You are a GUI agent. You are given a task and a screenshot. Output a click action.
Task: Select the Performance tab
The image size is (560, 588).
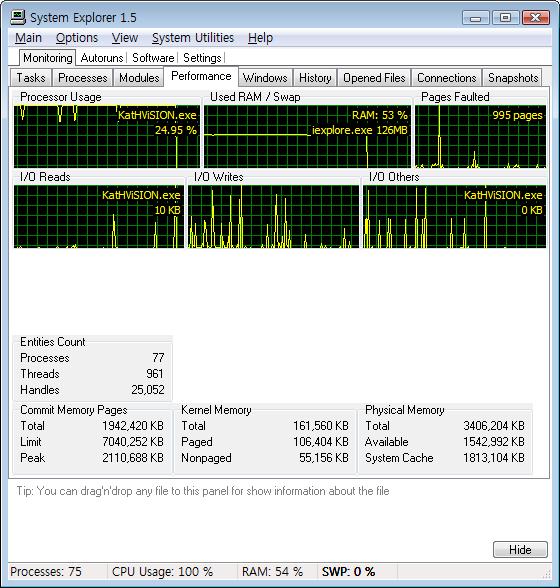coord(201,76)
